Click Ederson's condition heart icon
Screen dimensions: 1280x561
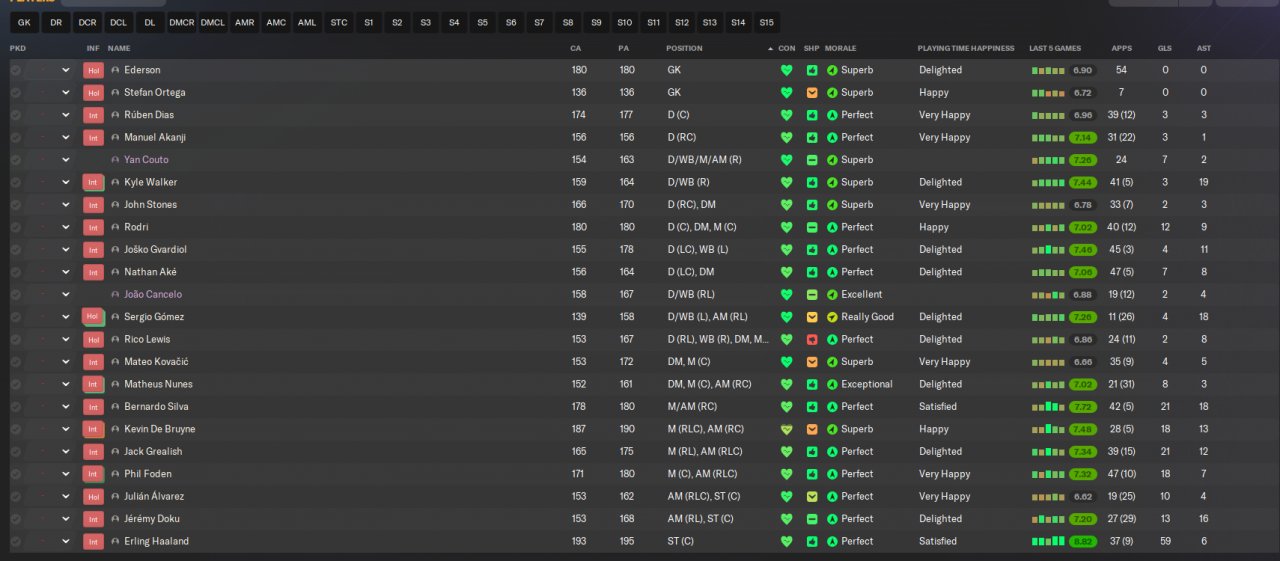coord(786,70)
